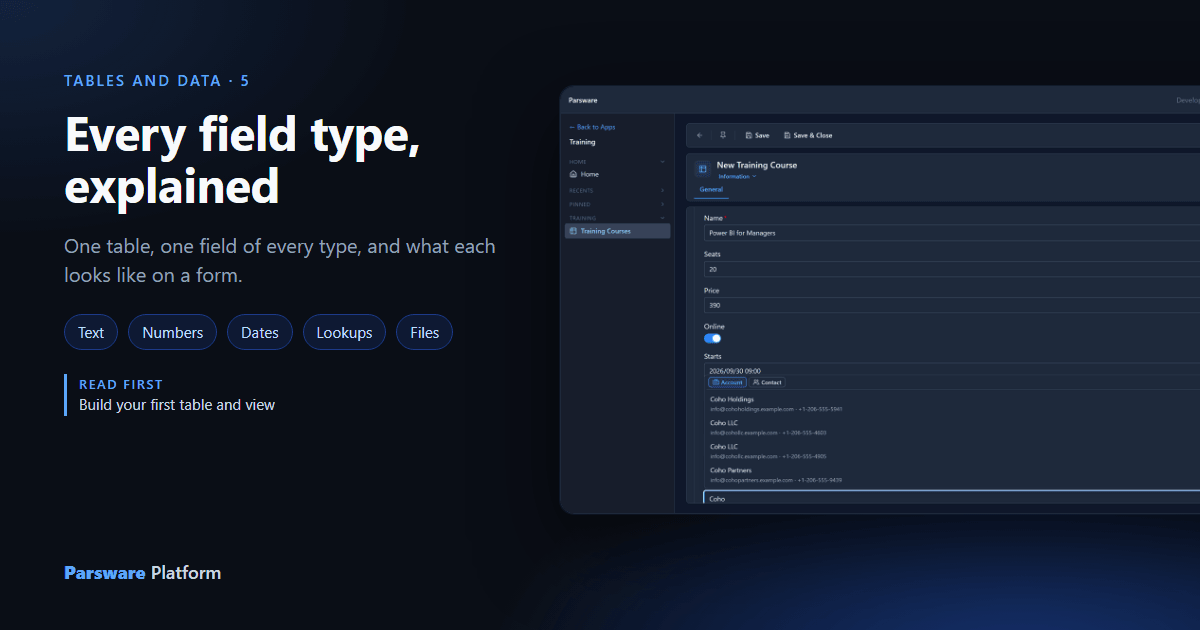
Task: Toggle the Online switch off
Action: 712,339
